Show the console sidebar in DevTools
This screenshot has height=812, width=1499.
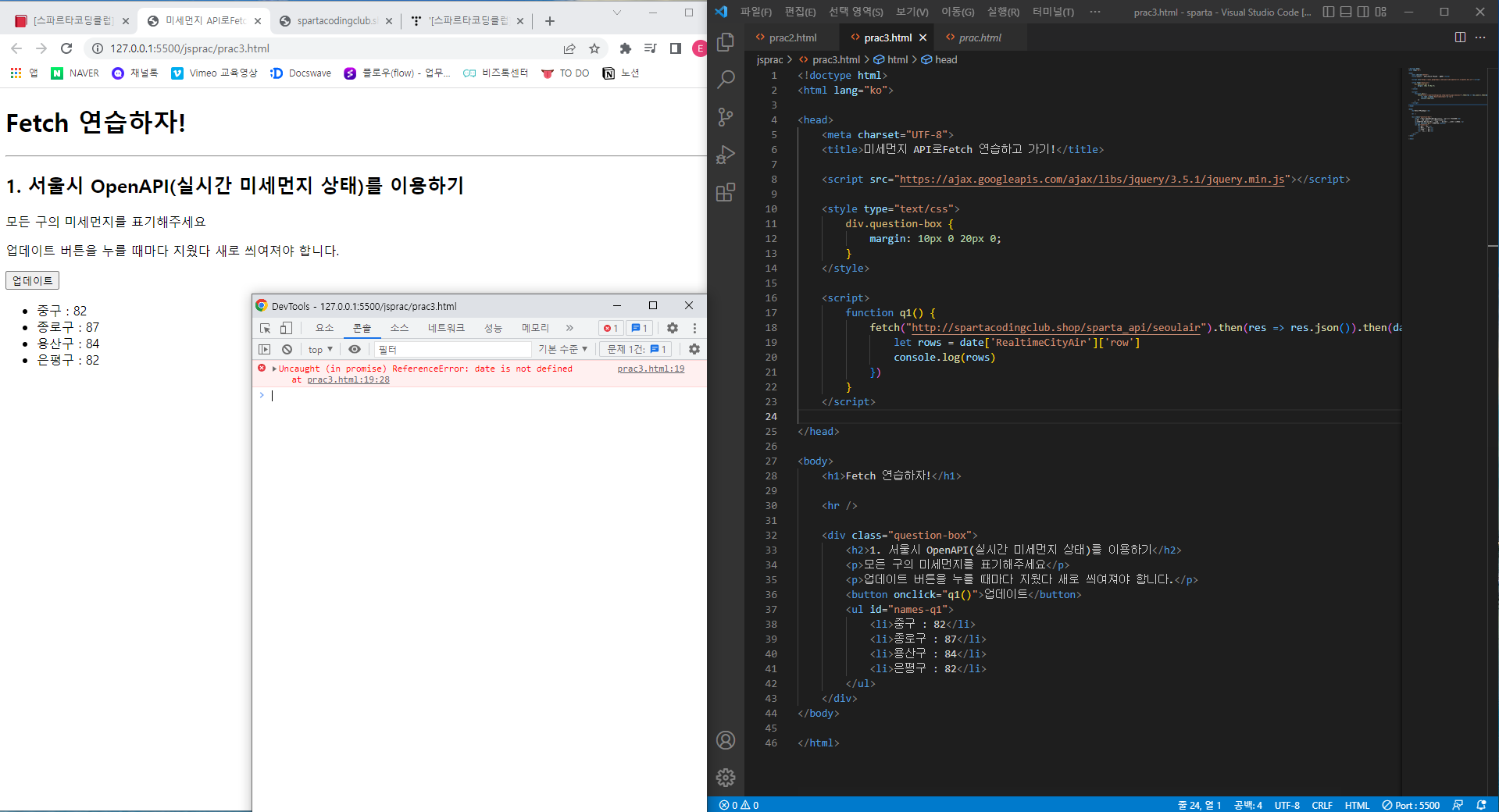pyautogui.click(x=265, y=349)
